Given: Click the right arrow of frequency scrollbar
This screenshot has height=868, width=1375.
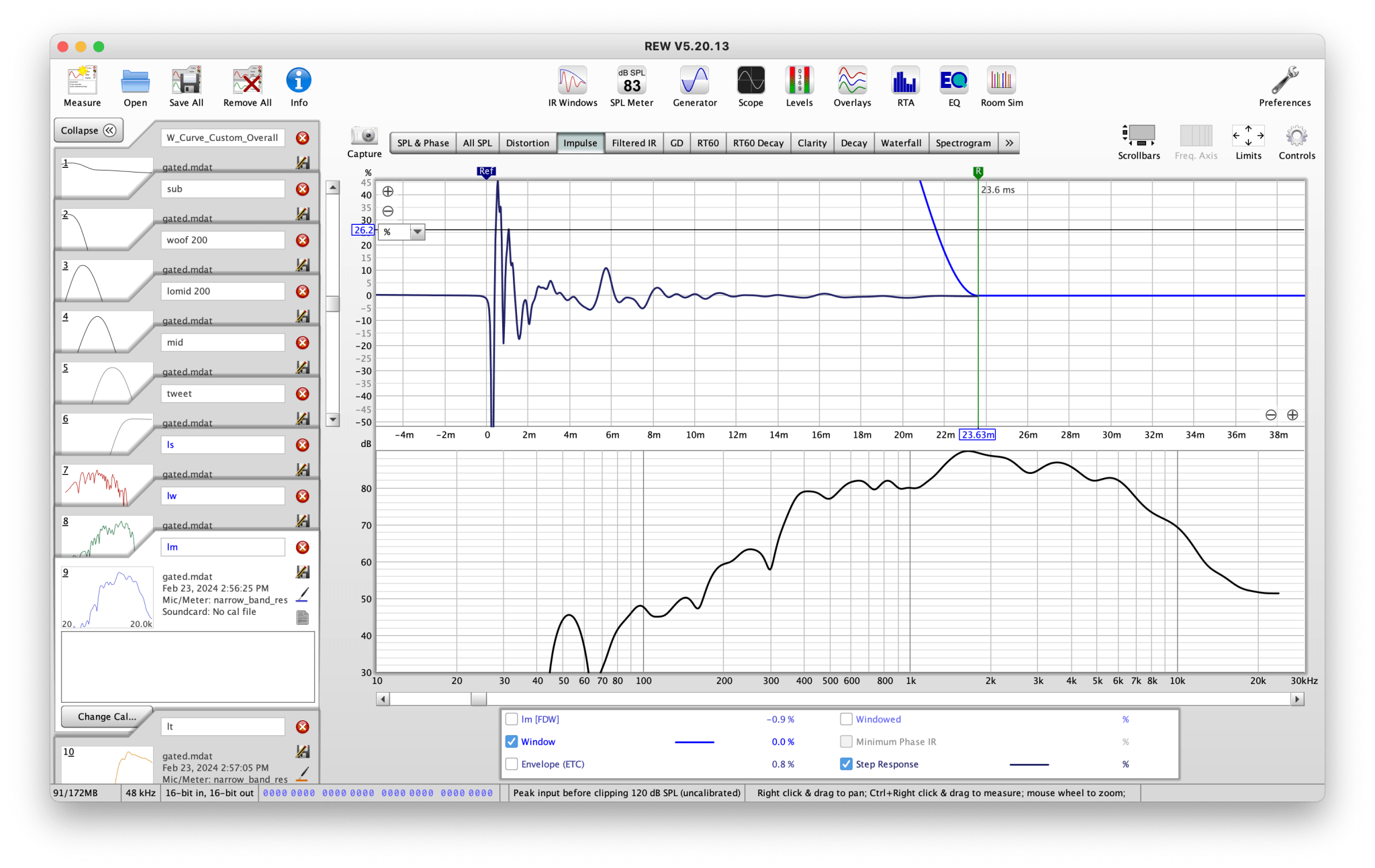Looking at the screenshot, I should [1296, 699].
